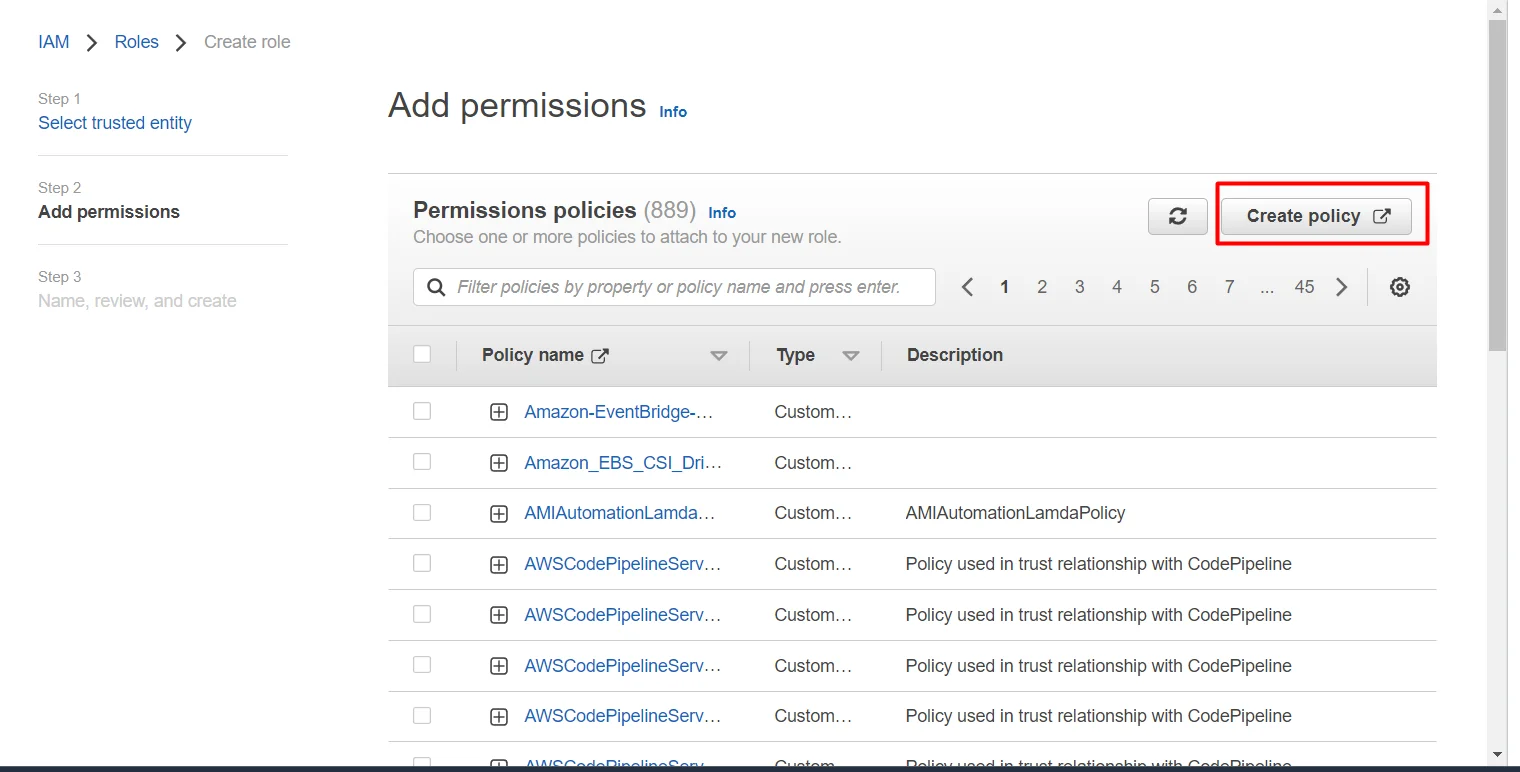Open the Roles breadcrumb link
This screenshot has height=772, width=1520.
click(x=137, y=42)
